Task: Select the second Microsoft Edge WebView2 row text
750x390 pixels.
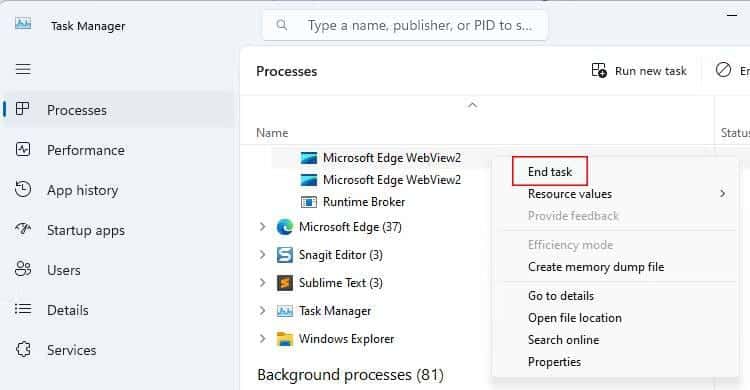Action: (x=392, y=180)
